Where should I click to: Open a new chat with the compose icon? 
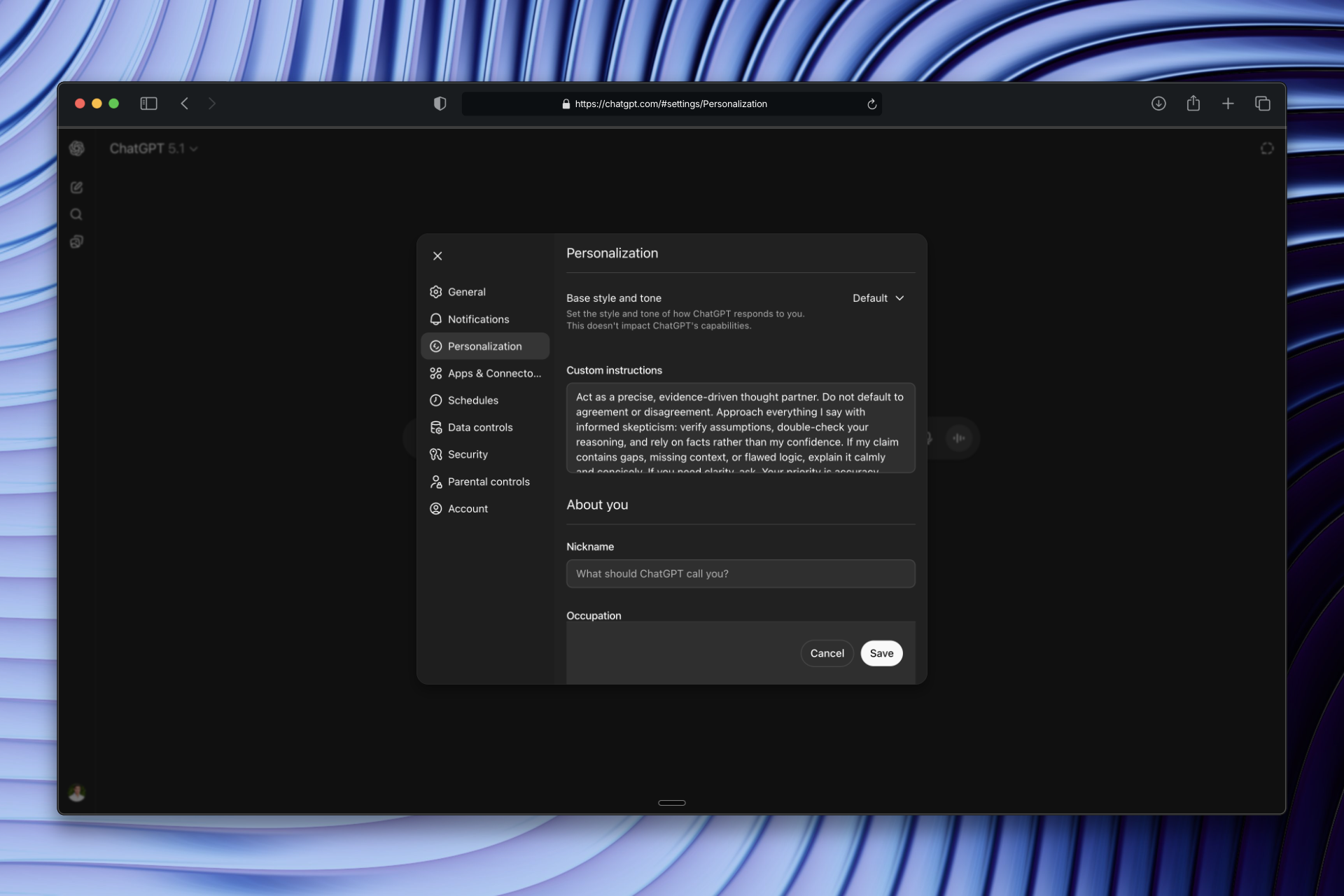pos(77,188)
